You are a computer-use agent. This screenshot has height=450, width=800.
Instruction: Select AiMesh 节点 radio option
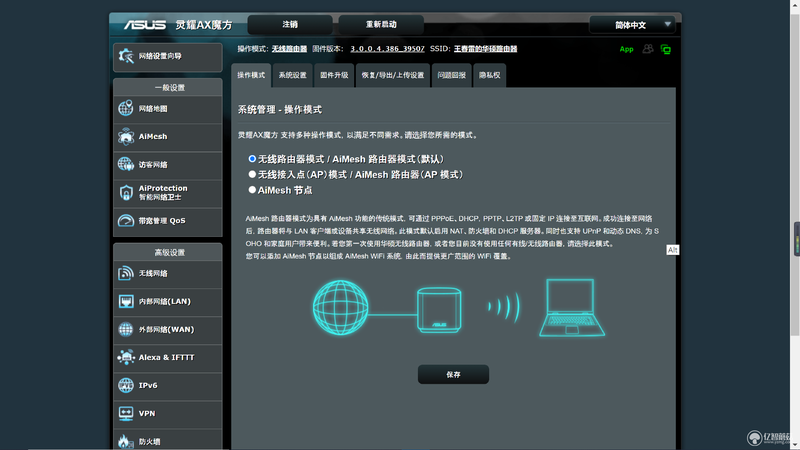coord(252,190)
